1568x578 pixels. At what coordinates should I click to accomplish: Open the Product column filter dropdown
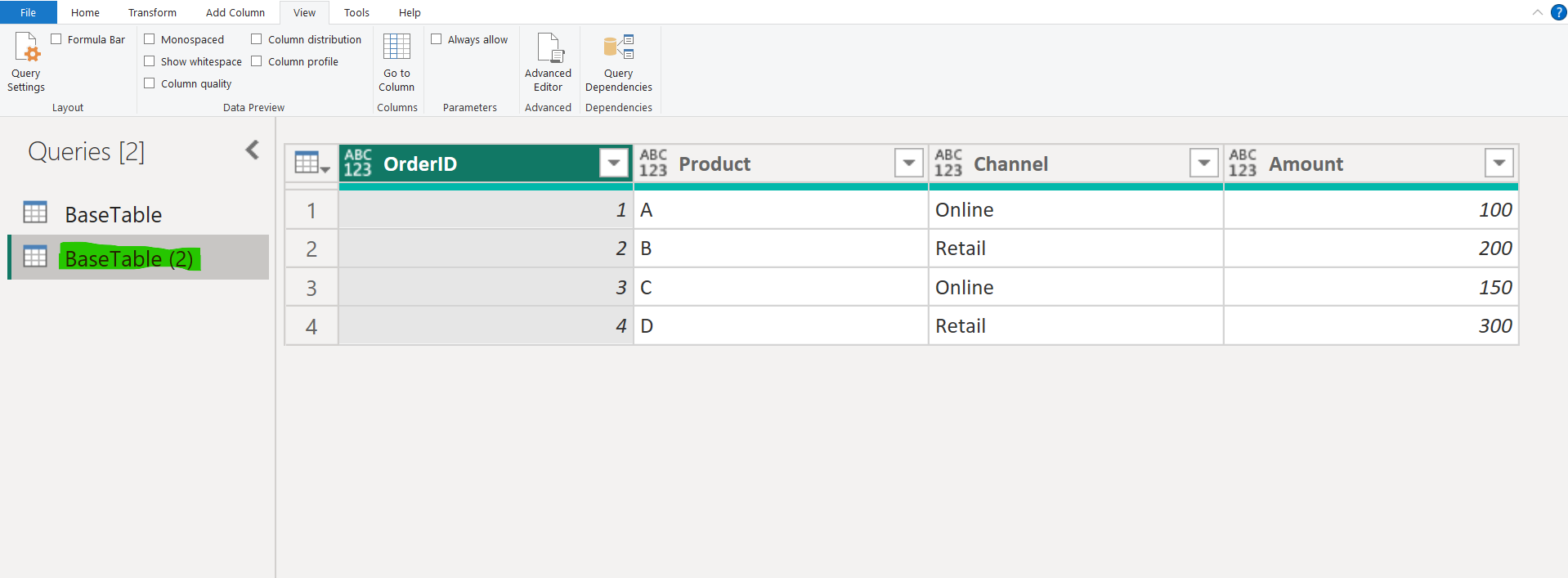click(x=908, y=164)
